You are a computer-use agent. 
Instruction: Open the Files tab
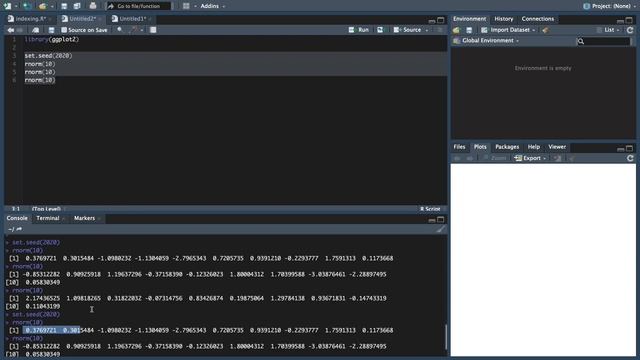point(459,147)
